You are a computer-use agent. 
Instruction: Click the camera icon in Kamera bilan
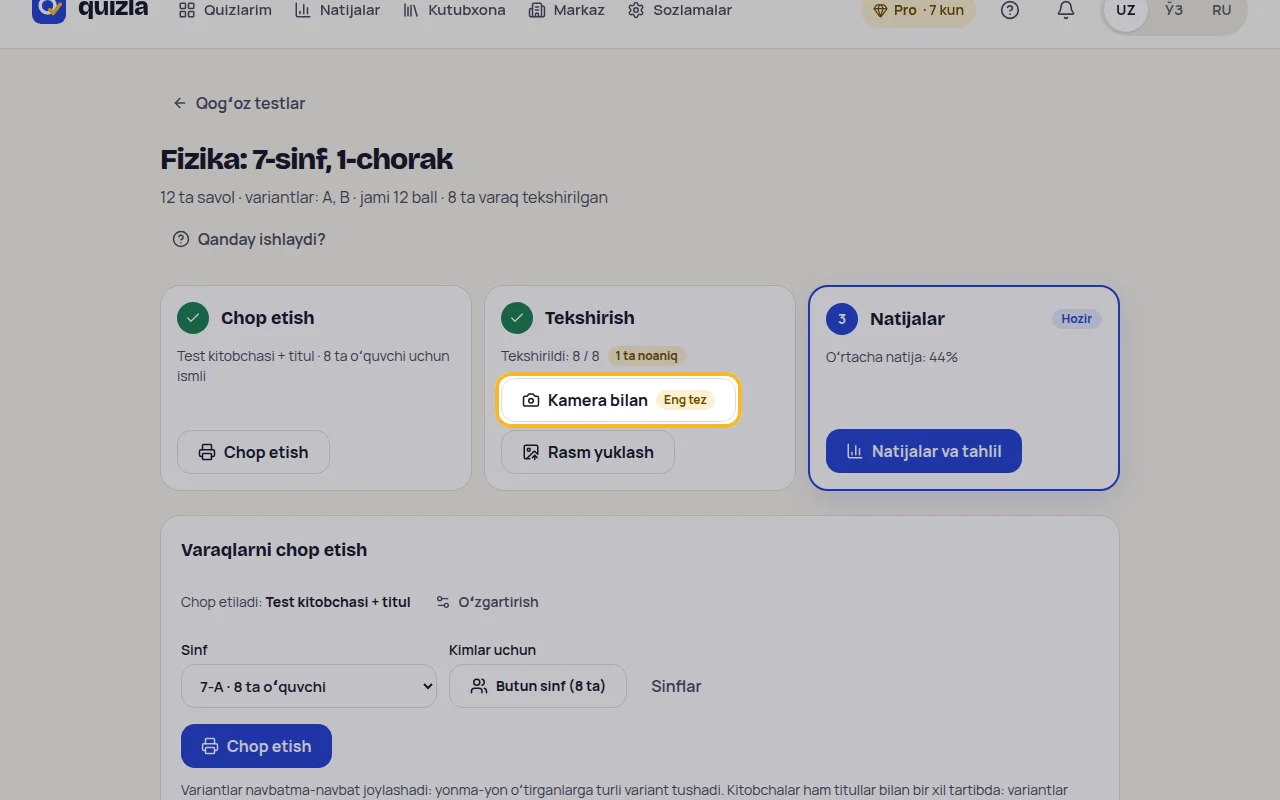(531, 400)
